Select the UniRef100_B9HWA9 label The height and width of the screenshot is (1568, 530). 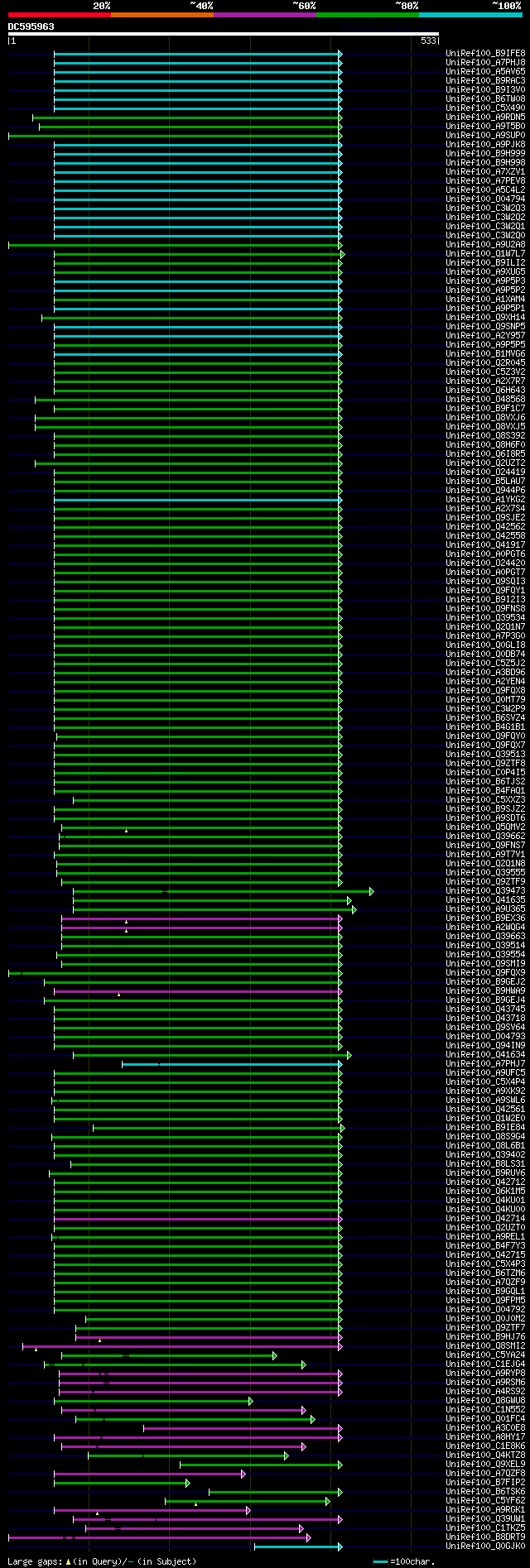coord(485,990)
